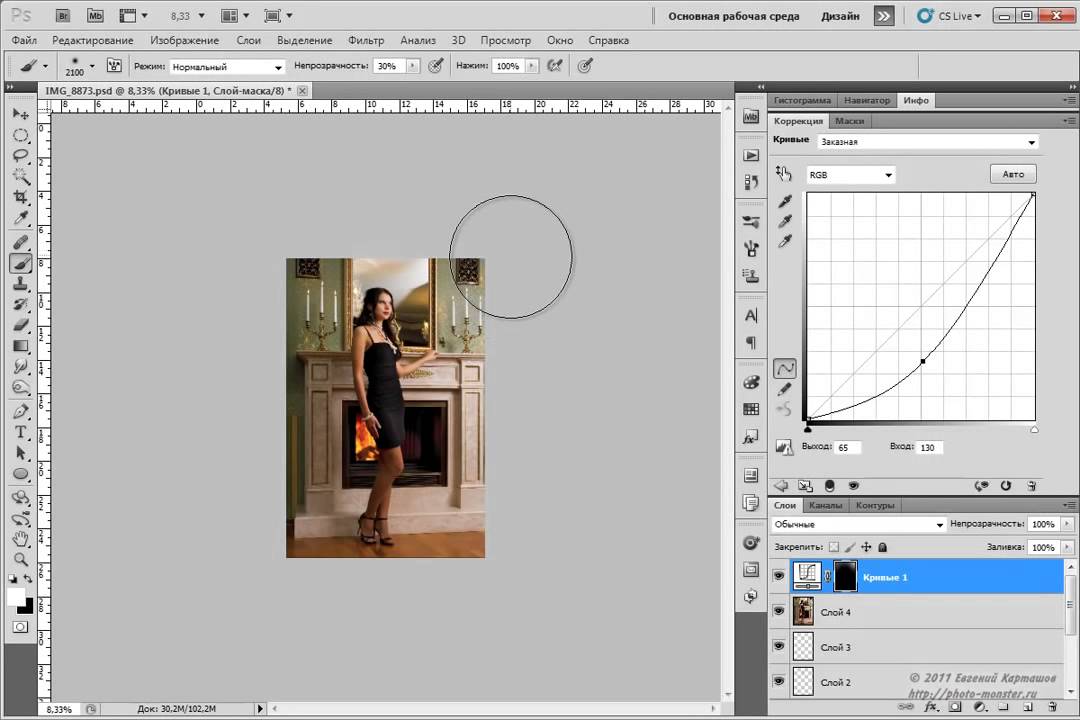Select the Clone Stamp tool
This screenshot has height=720, width=1080.
(x=20, y=284)
